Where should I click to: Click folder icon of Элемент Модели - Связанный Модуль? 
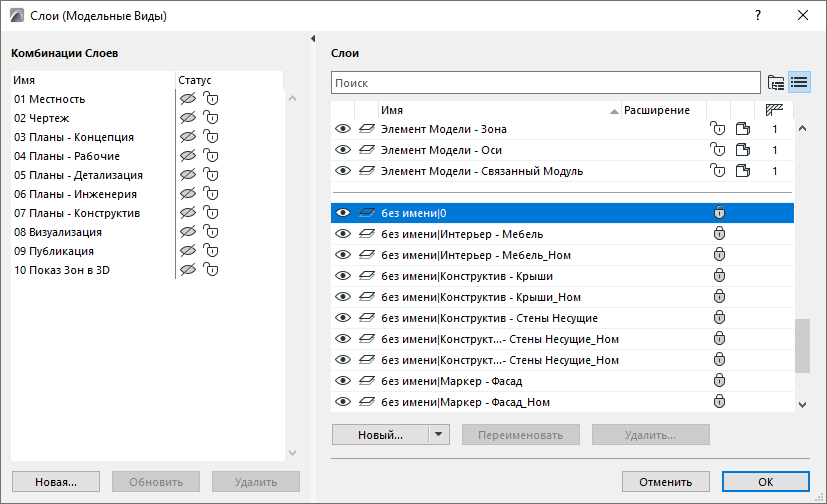click(x=742, y=171)
